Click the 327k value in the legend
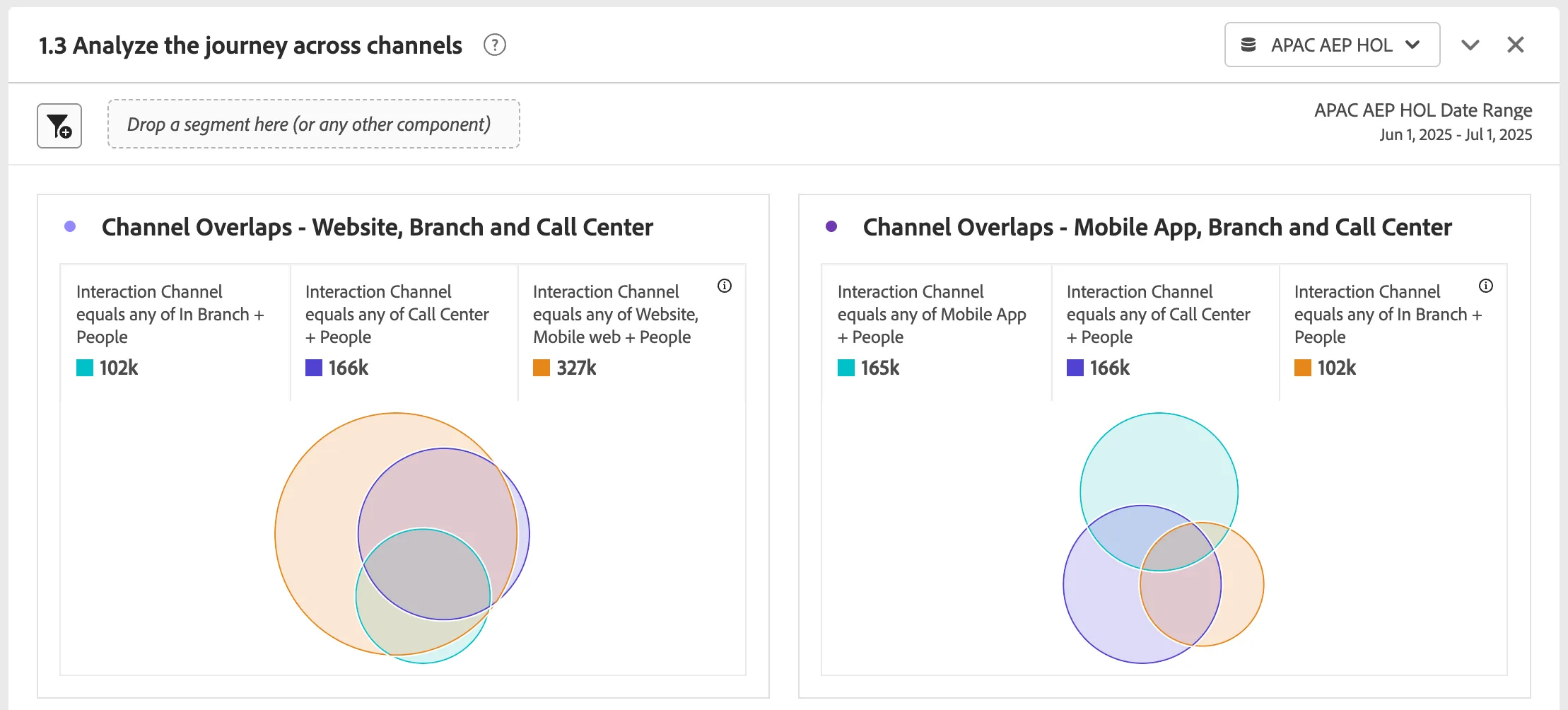This screenshot has width=1568, height=710. coord(576,368)
